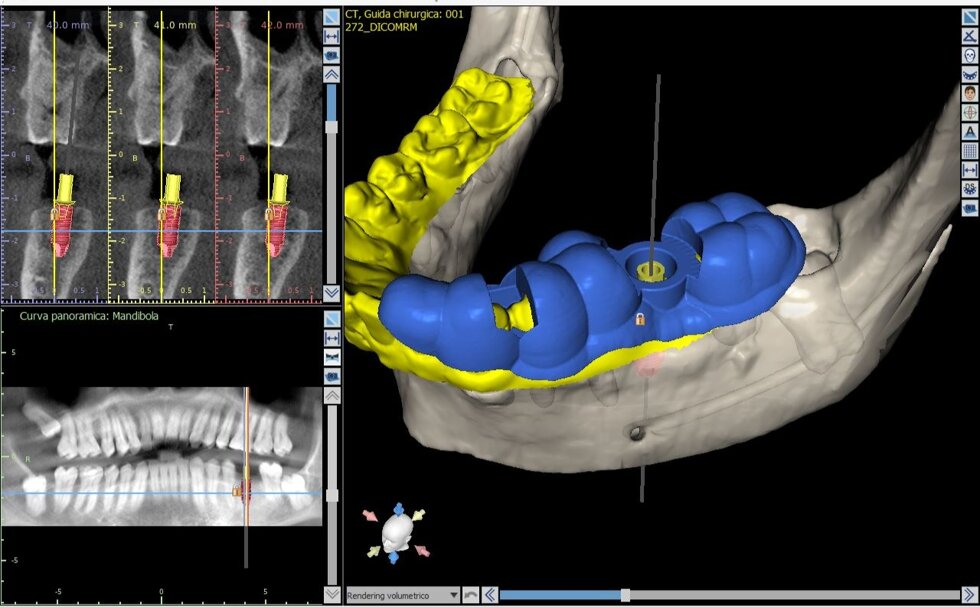Viewport: 980px width, 607px height.
Task: Select the text annotation 'A' tool
Action: point(969,131)
